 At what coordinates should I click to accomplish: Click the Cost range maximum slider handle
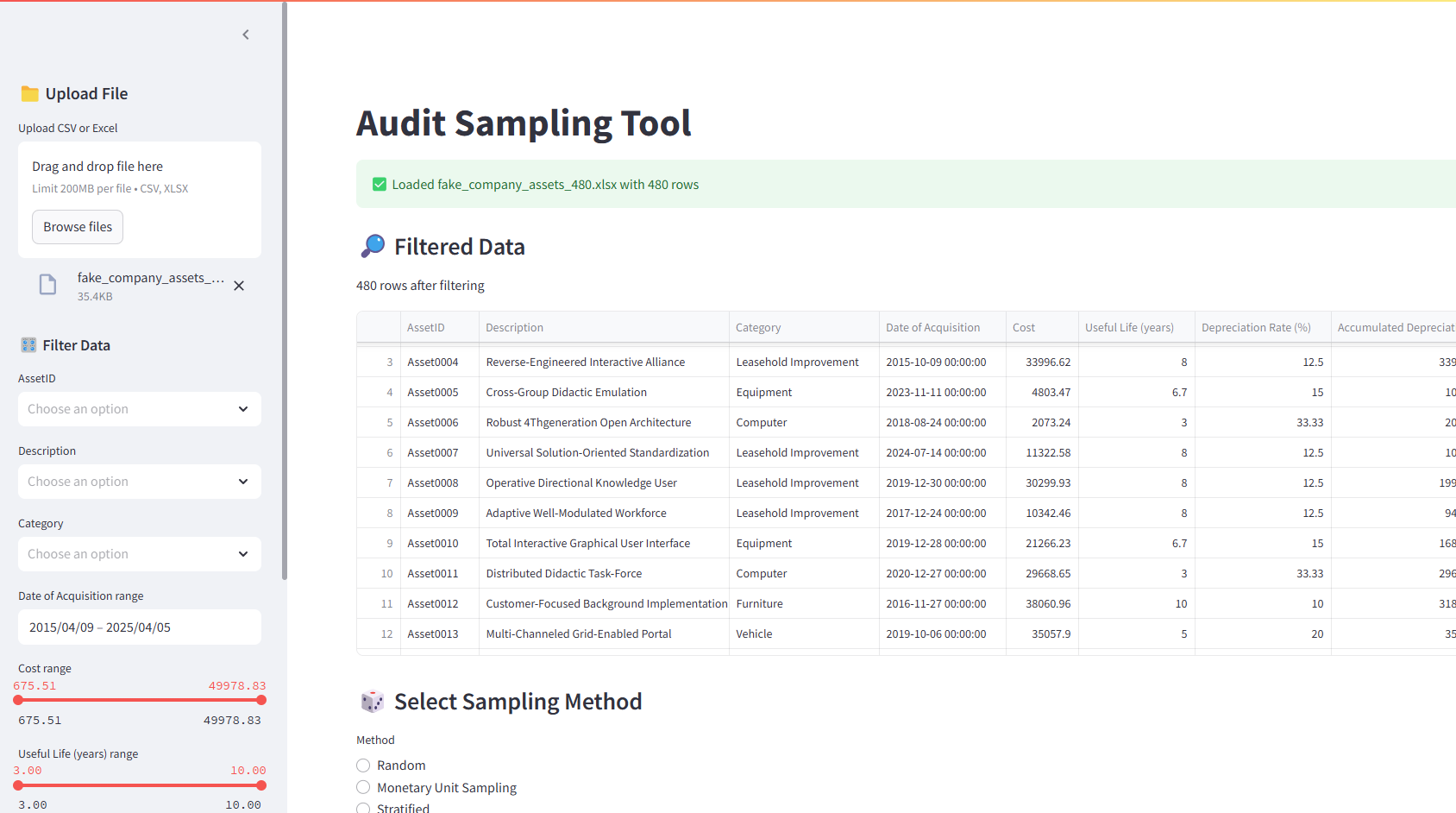(261, 700)
